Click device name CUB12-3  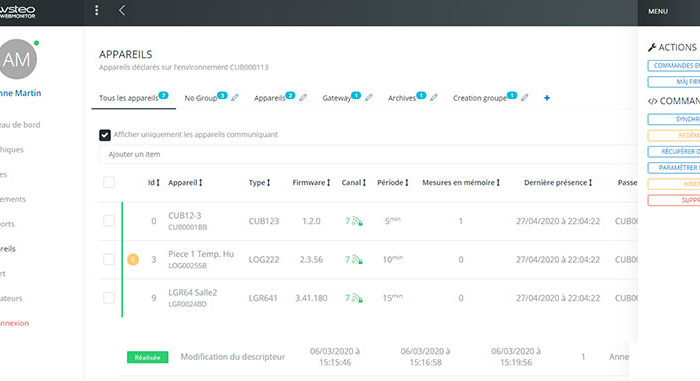tap(184, 215)
